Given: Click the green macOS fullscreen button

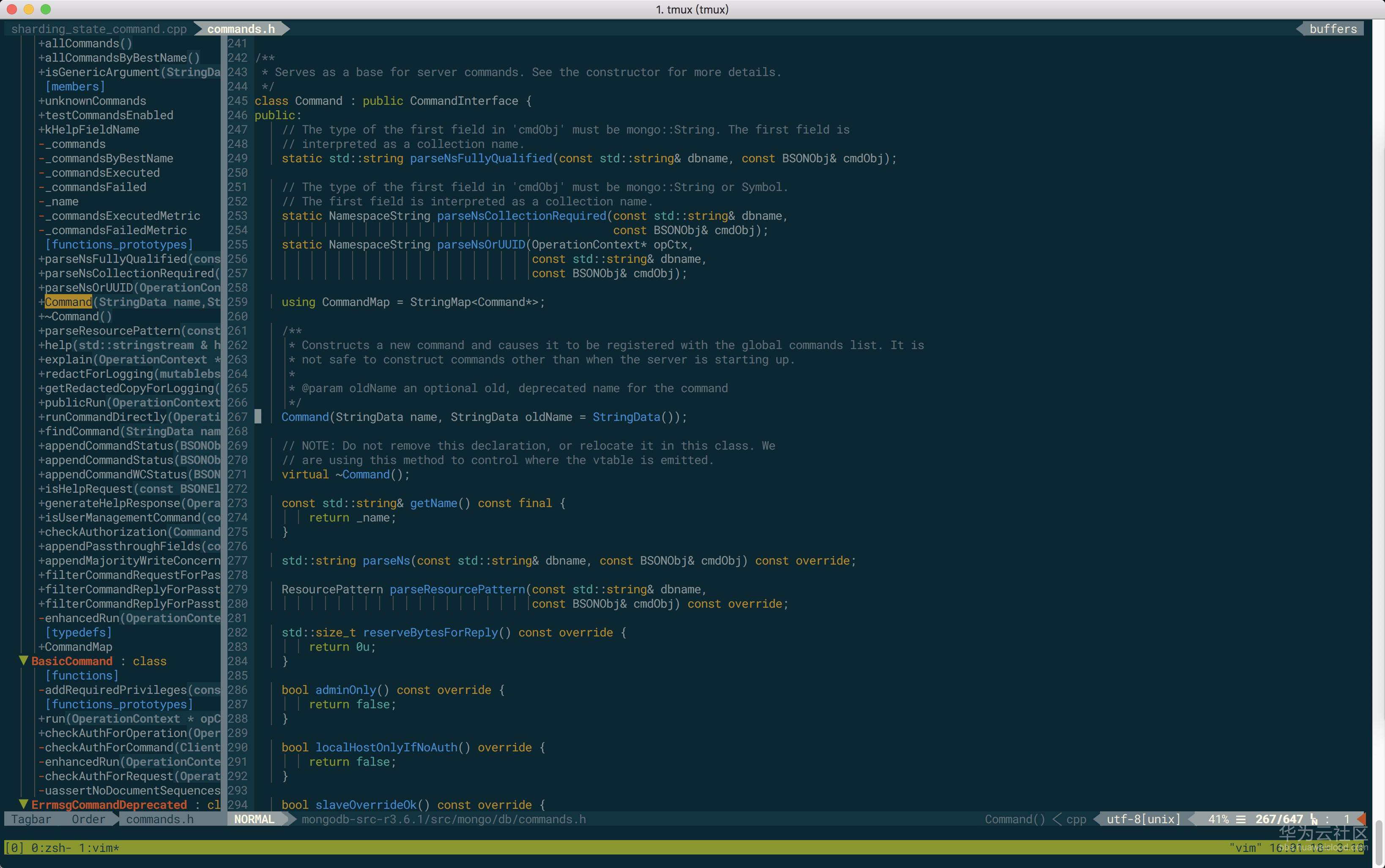Looking at the screenshot, I should (46, 9).
